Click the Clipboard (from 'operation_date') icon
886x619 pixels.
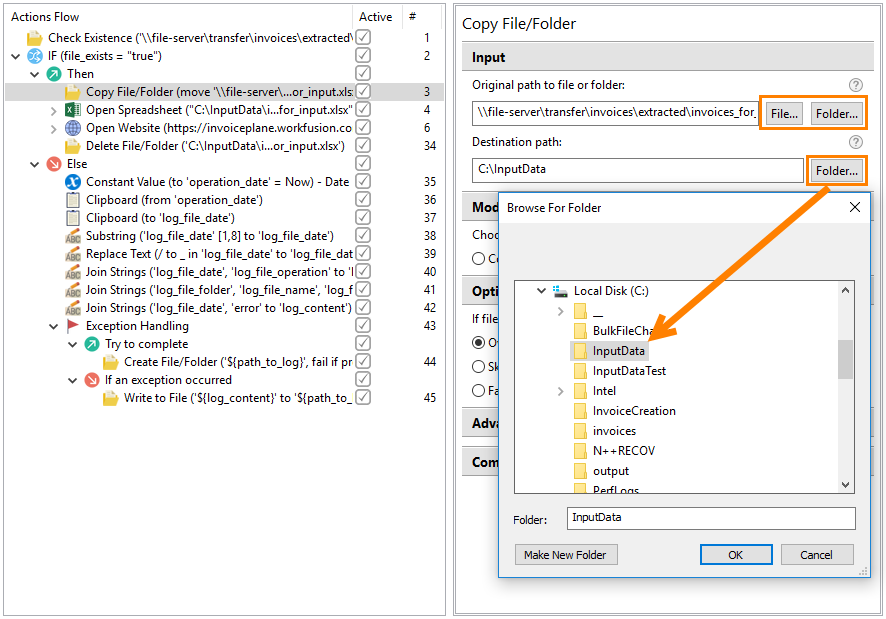72,200
